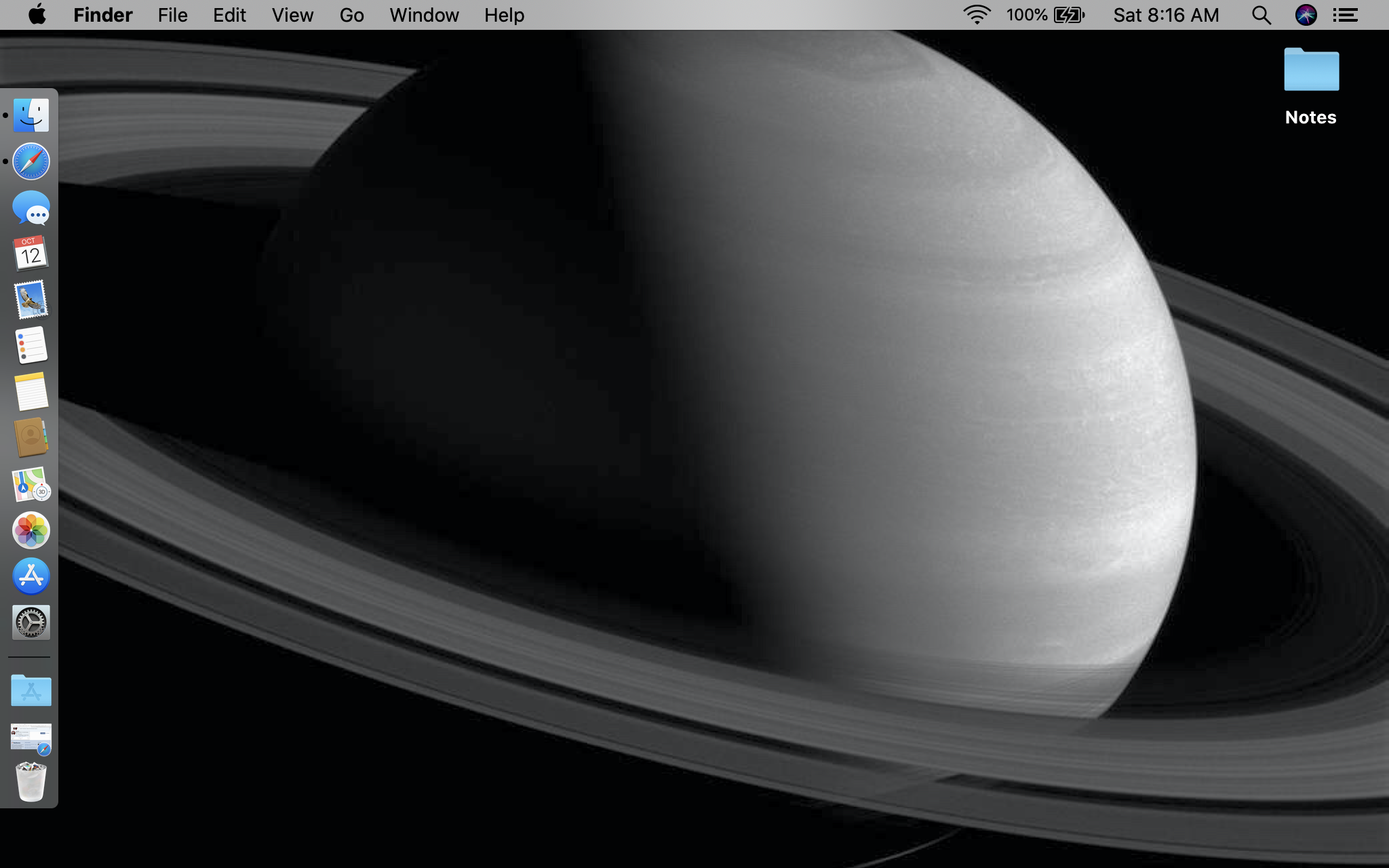Open System Preferences gear icon
The image size is (1389, 868).
point(31,622)
